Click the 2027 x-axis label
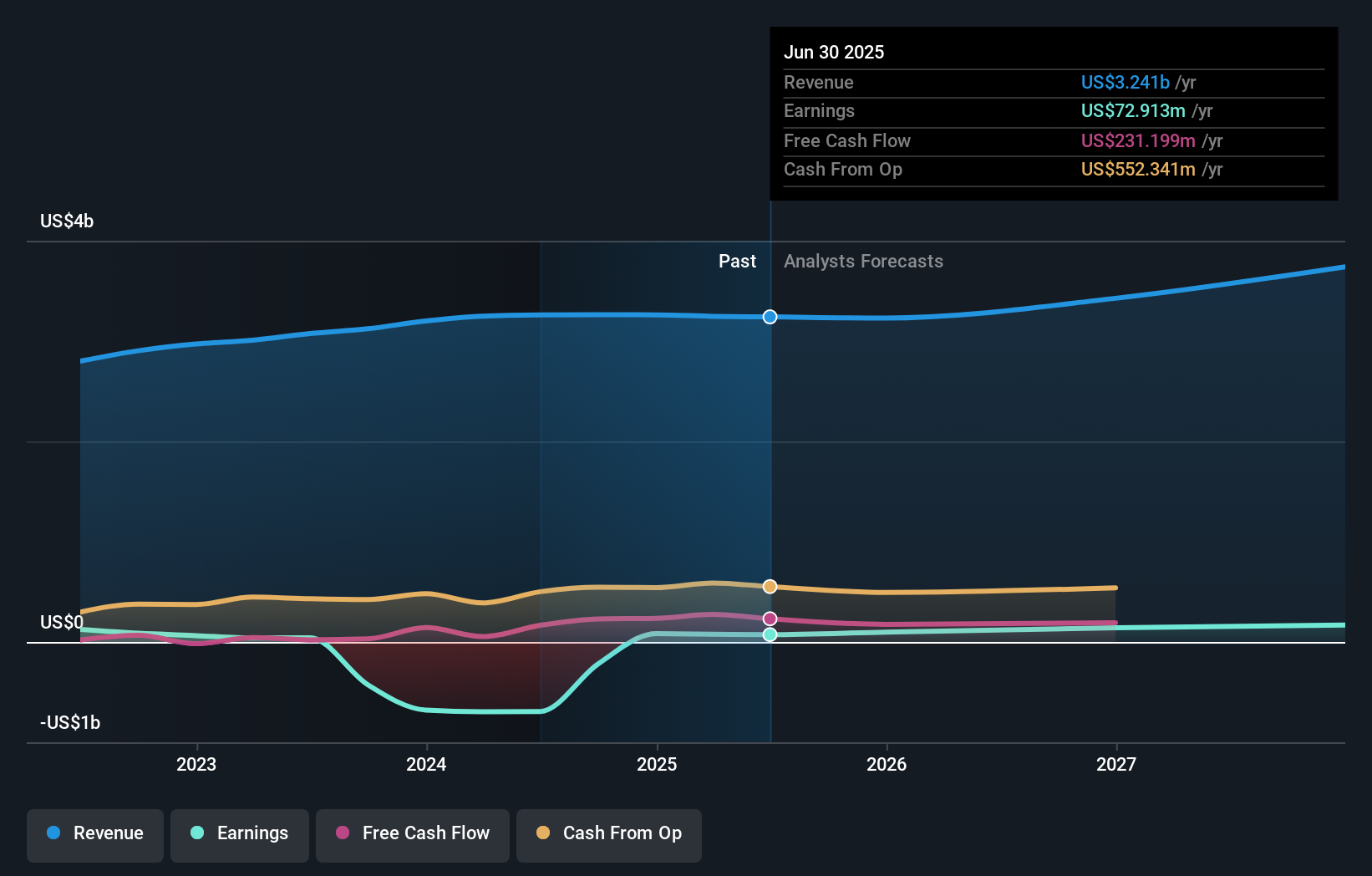Image resolution: width=1372 pixels, height=876 pixels. point(1116,765)
